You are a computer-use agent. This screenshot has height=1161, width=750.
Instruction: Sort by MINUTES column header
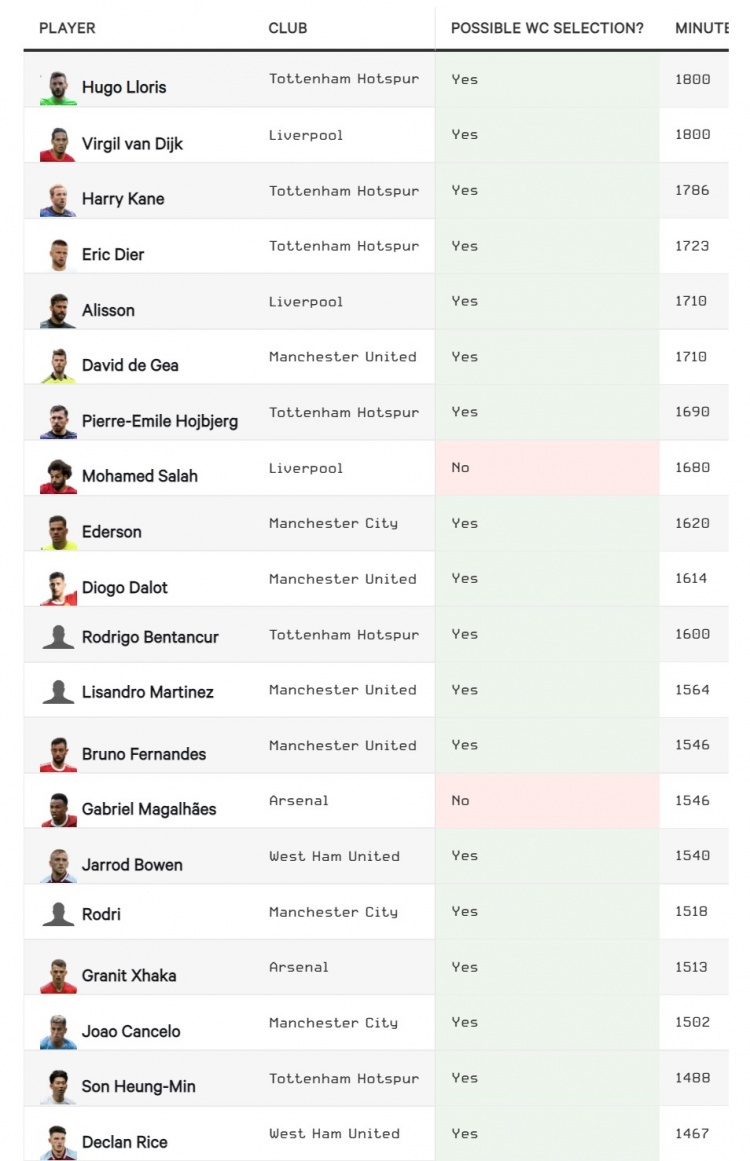[701, 28]
